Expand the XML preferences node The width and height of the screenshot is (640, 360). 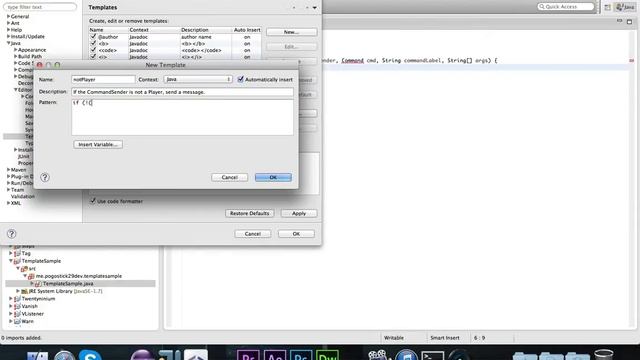pos(8,203)
